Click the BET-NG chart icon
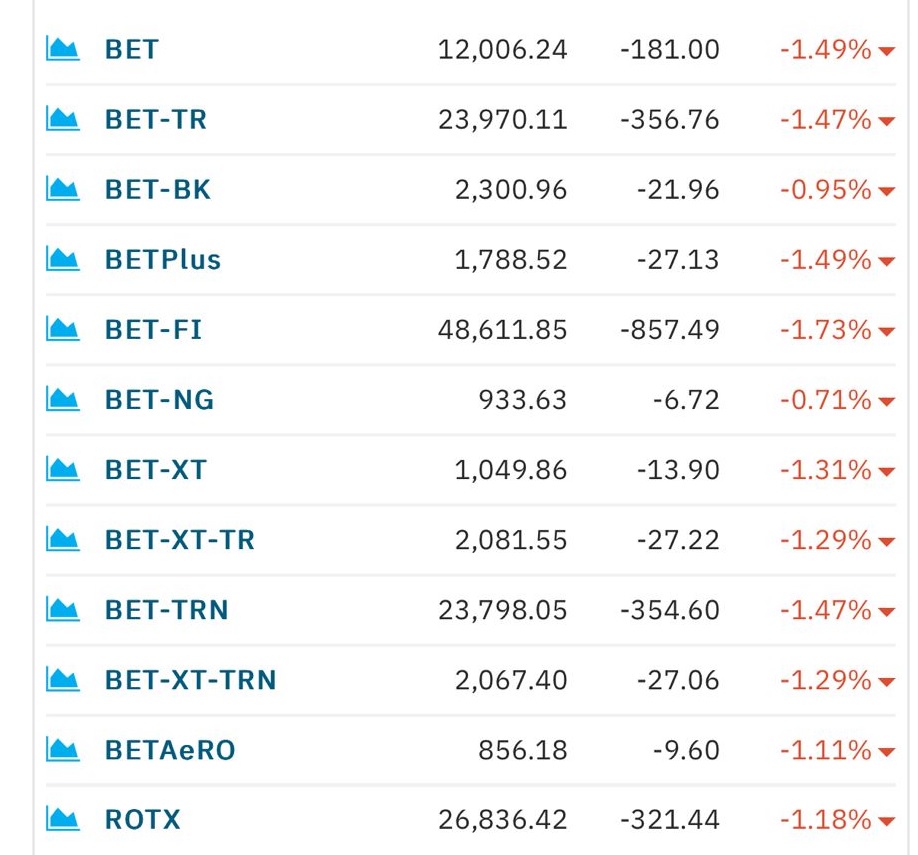This screenshot has width=918, height=855. coord(63,399)
